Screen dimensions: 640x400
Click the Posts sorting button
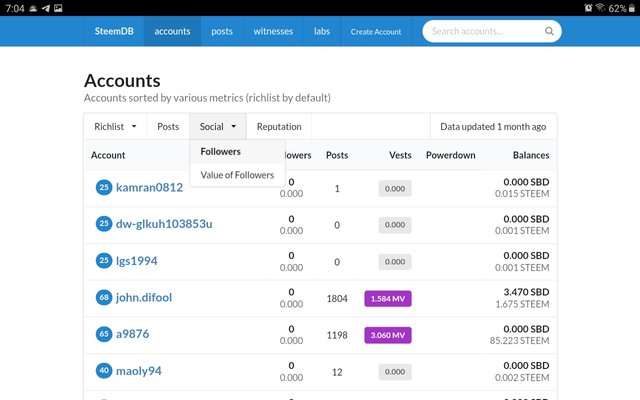pyautogui.click(x=168, y=127)
